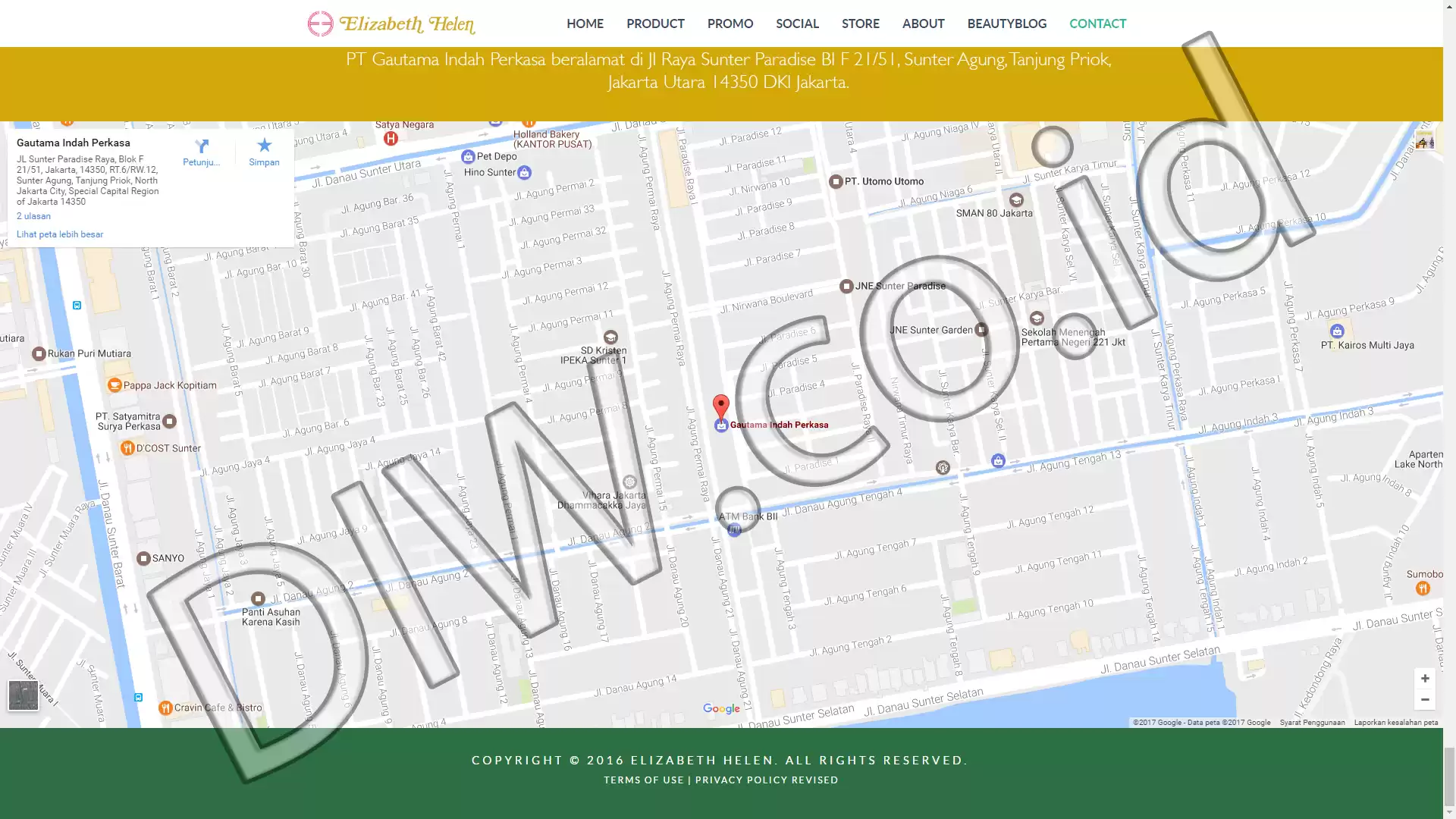Image resolution: width=1456 pixels, height=819 pixels.
Task: Select JNE Sunter Paradise marker
Action: 846,286
